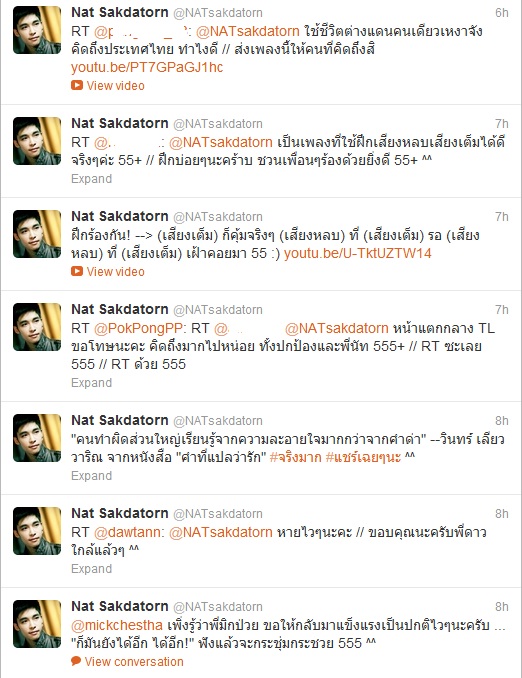Screen dimensions: 522x678
Task: Click Nat Sakdatorn name on the third tweet
Action: 120,216
